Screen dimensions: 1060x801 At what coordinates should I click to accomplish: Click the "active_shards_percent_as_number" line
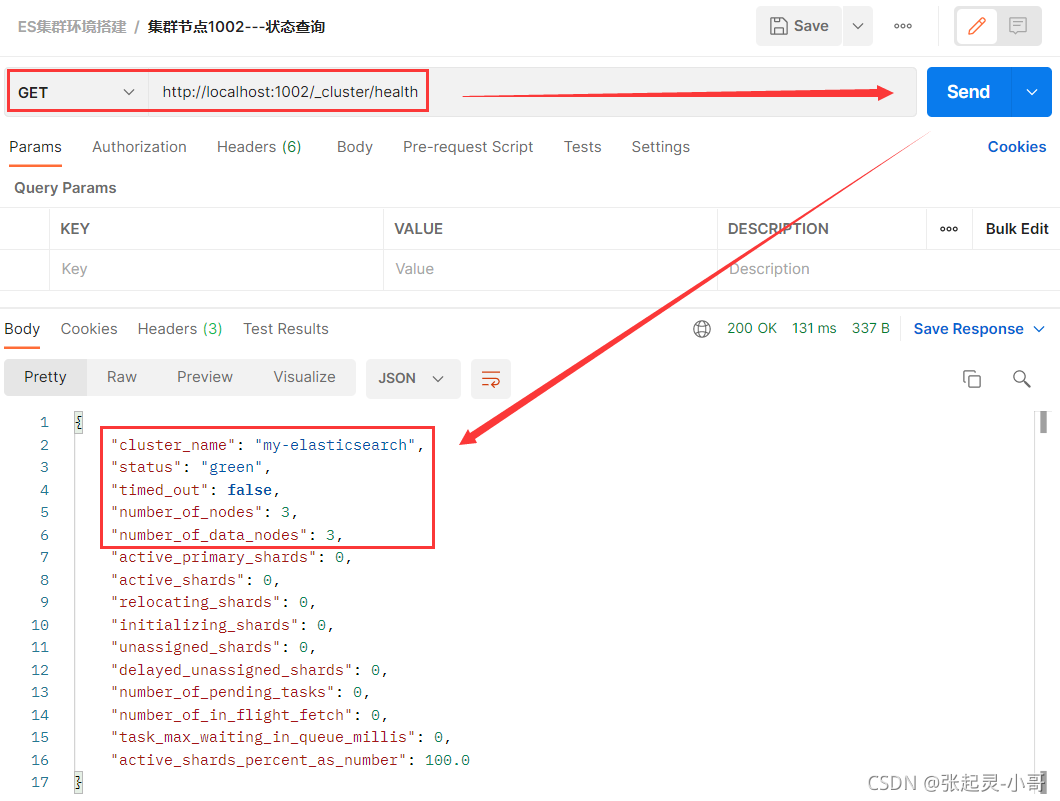click(290, 760)
